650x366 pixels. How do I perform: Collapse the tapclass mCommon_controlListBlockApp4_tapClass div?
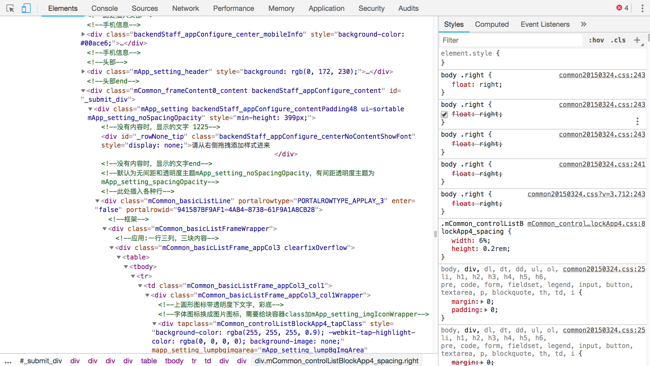coord(154,324)
